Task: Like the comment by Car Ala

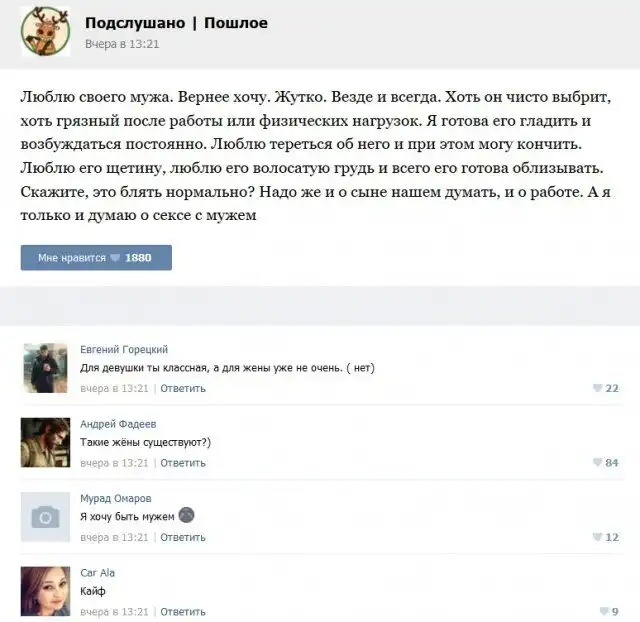Action: tap(609, 611)
